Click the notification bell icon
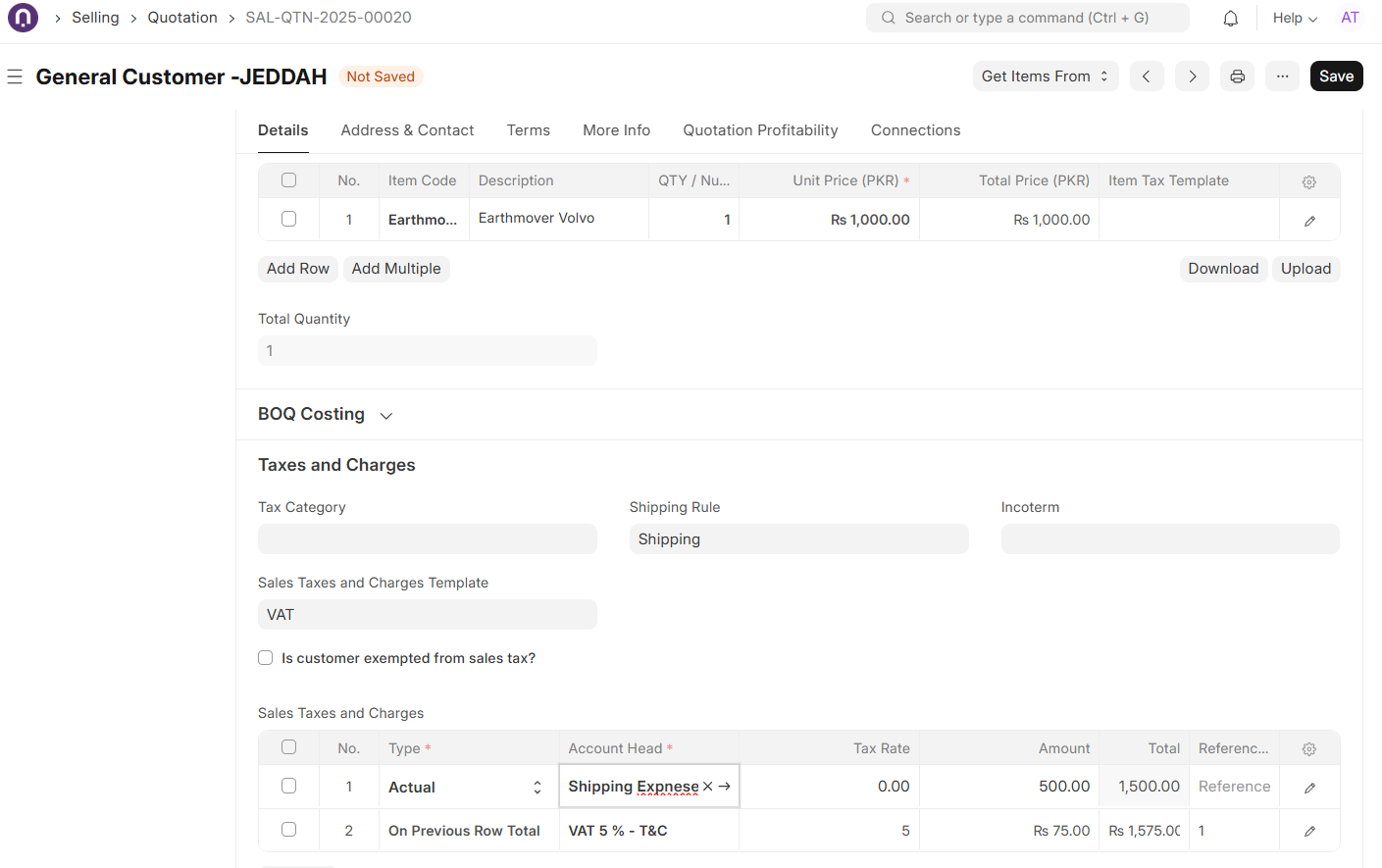Image resolution: width=1382 pixels, height=868 pixels. click(1230, 19)
